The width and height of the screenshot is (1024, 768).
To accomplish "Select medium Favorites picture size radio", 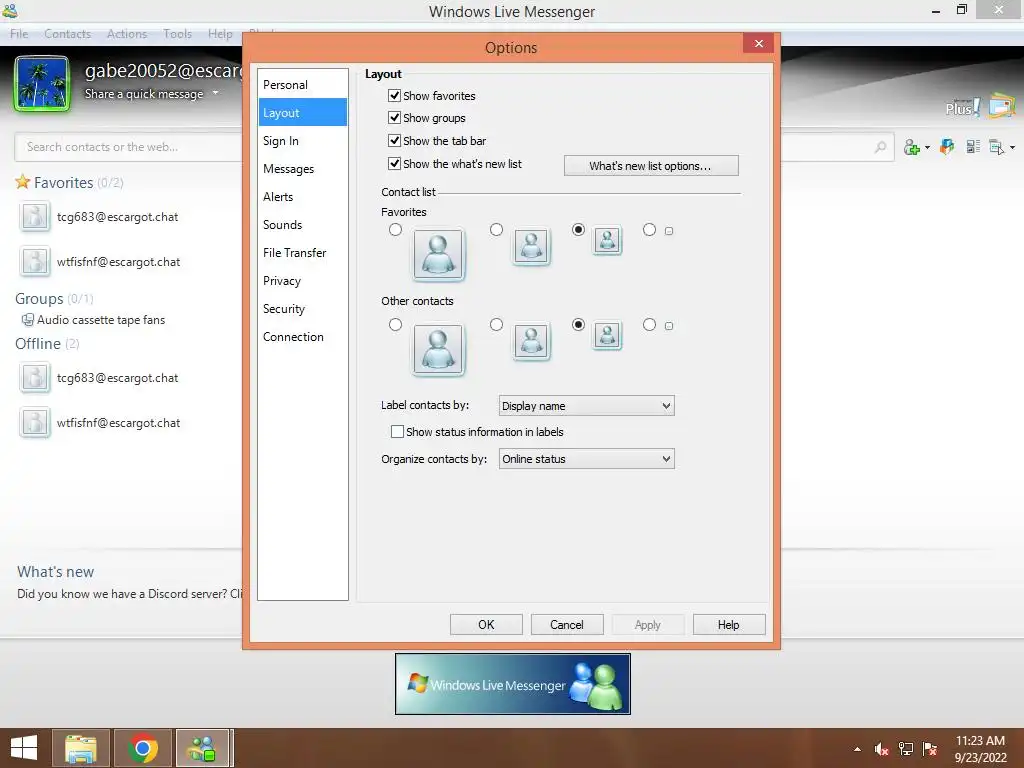I will click(496, 230).
